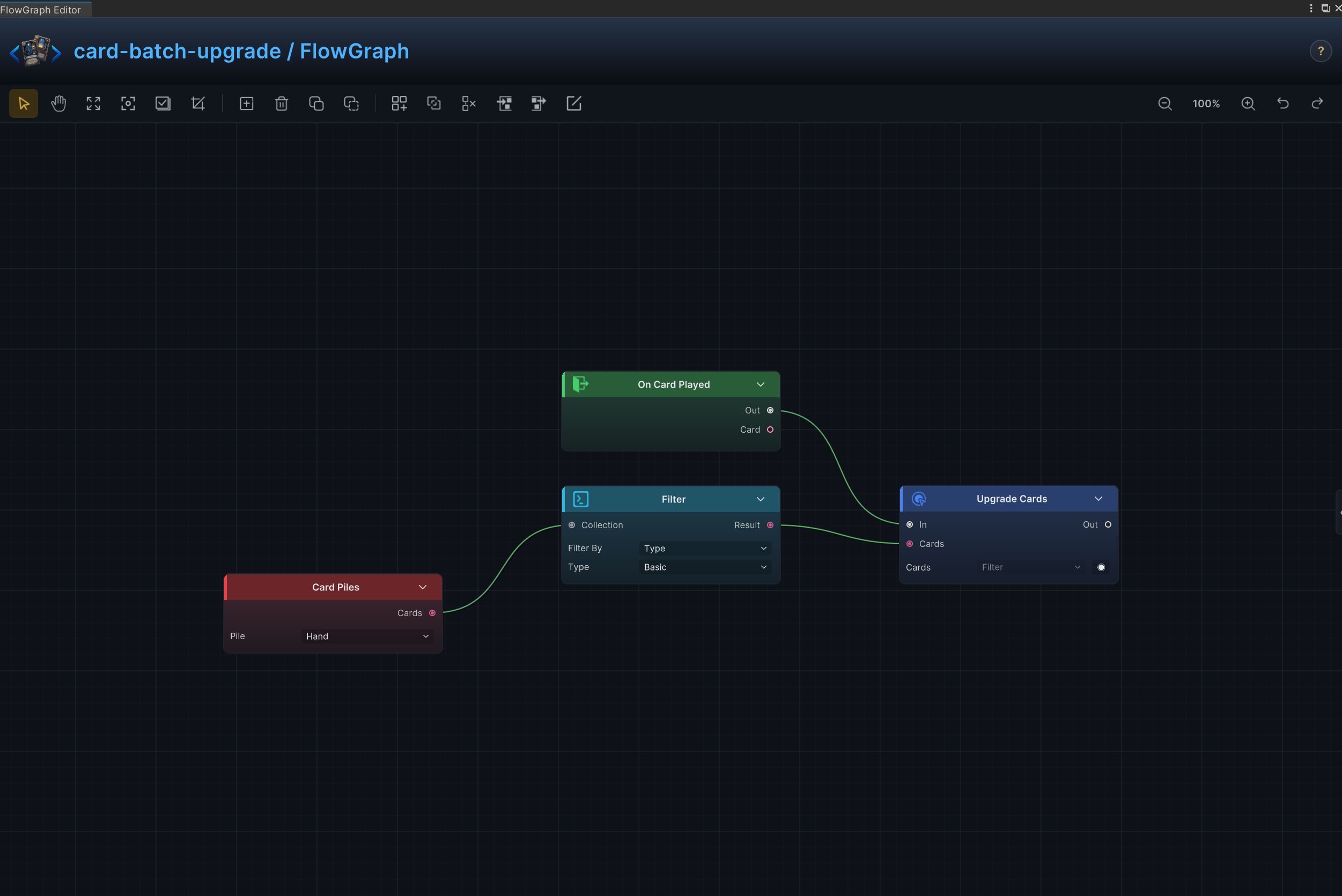Collapse the Filter node chevron
The image size is (1342, 896).
[761, 499]
